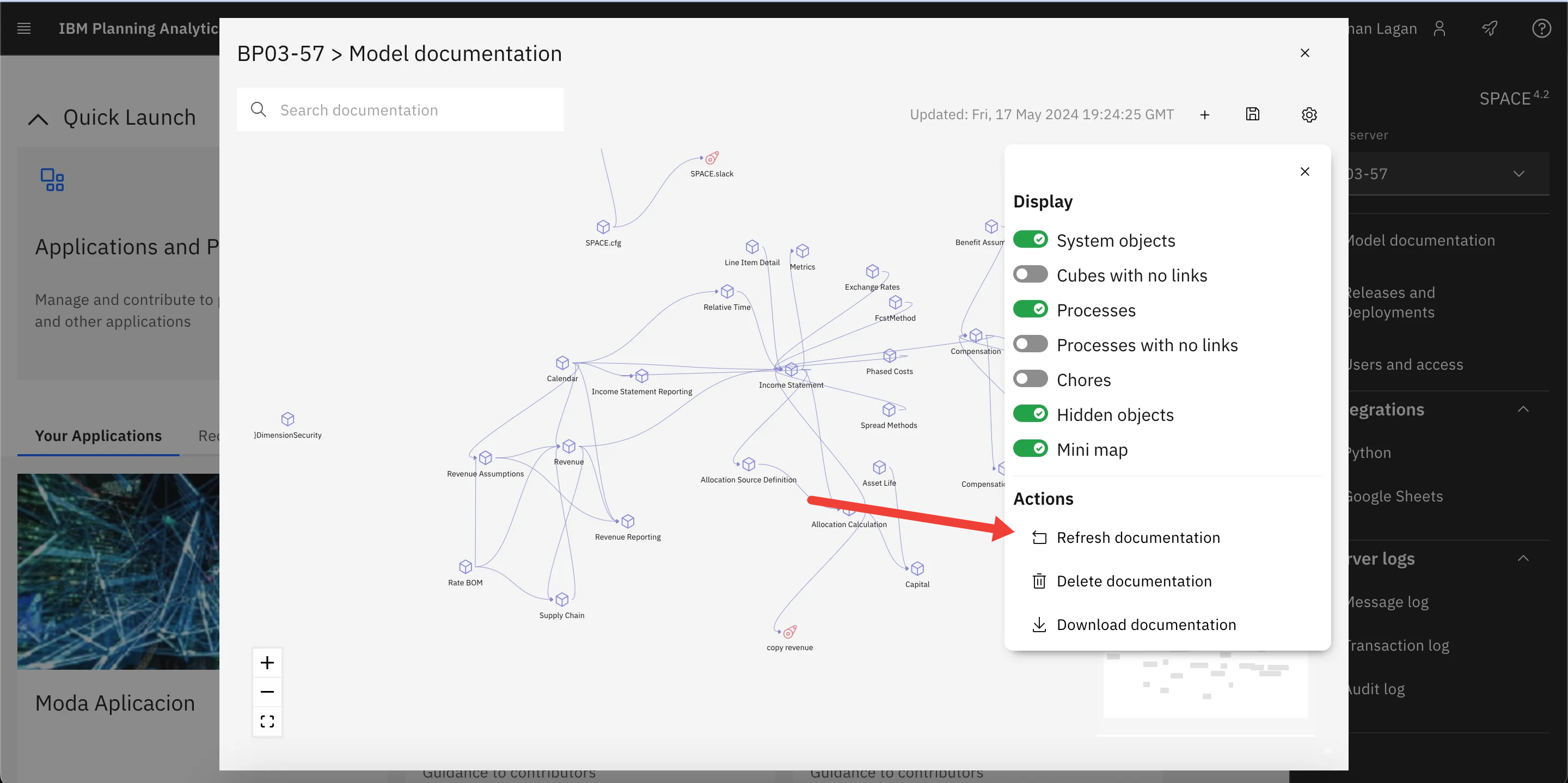1568x783 pixels.
Task: Toggle System objects display on
Action: pos(1031,240)
